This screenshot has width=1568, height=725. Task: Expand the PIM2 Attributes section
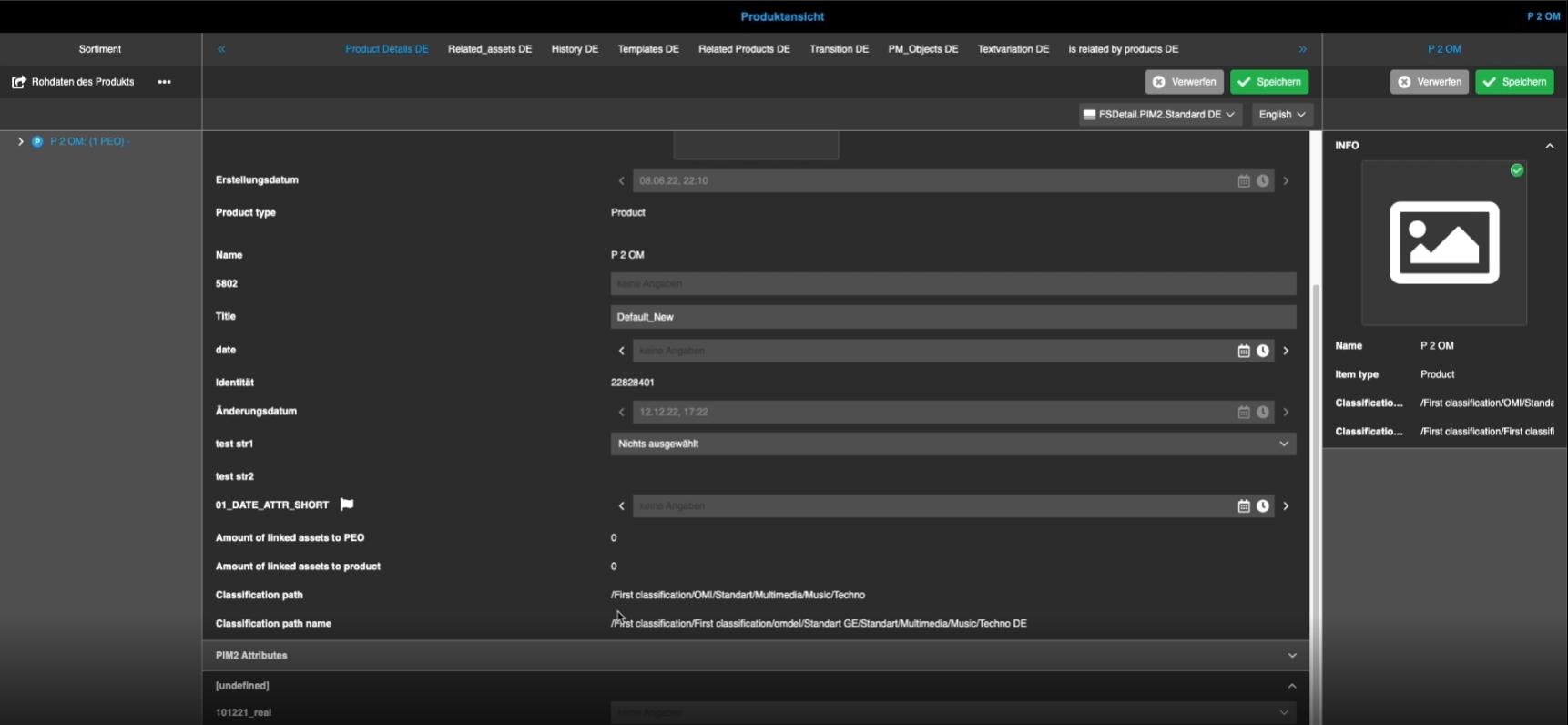point(1291,656)
